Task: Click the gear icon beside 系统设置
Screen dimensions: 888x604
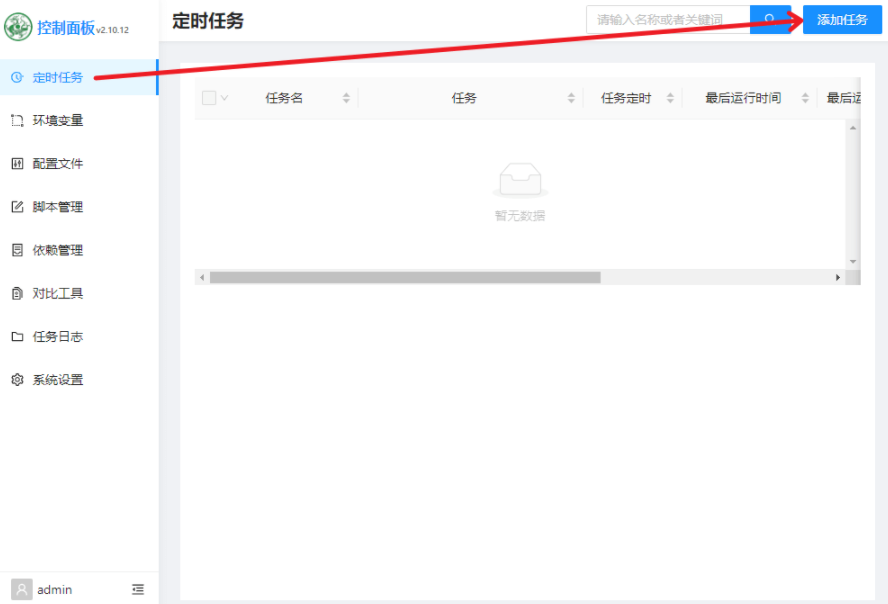Action: 17,380
